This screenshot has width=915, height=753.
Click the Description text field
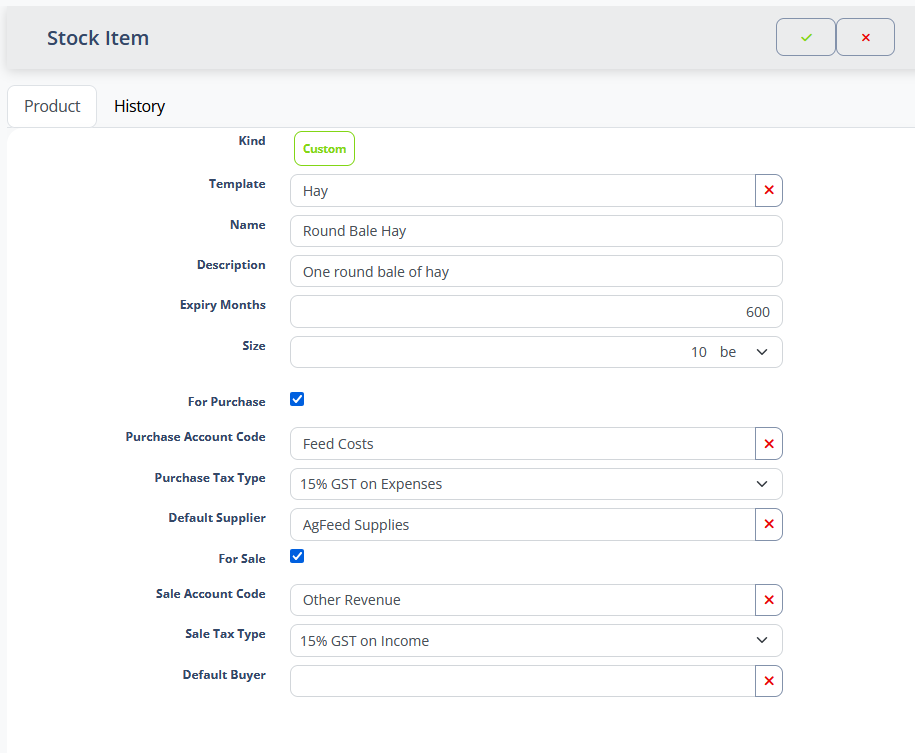[536, 271]
